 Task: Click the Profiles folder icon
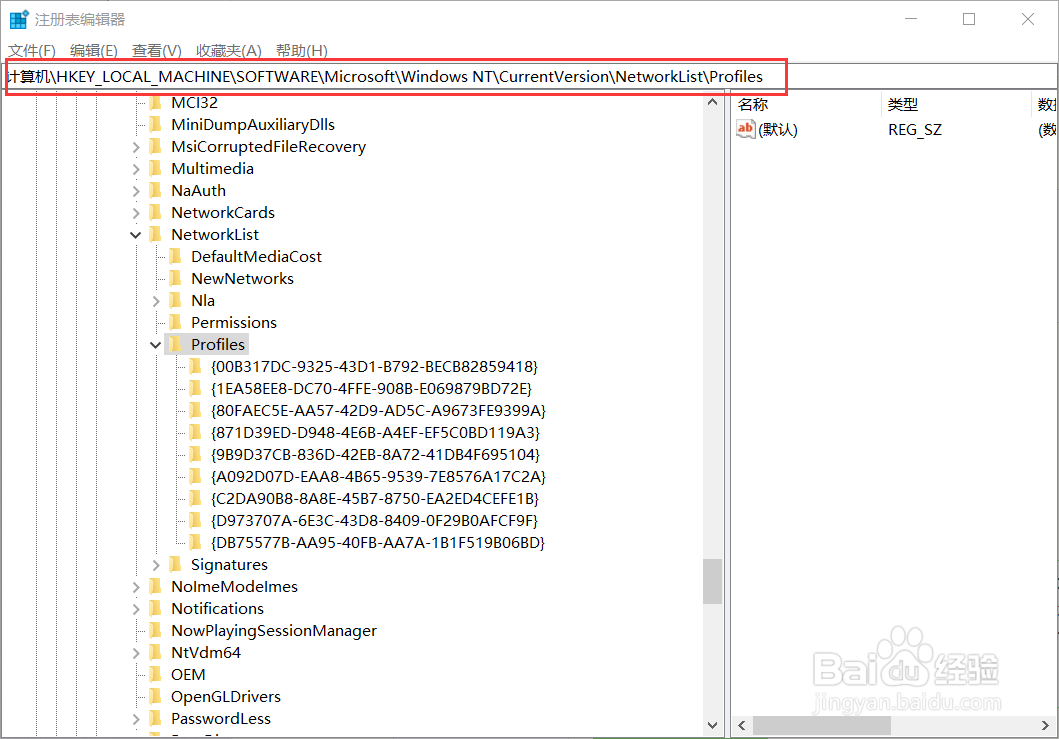click(176, 345)
